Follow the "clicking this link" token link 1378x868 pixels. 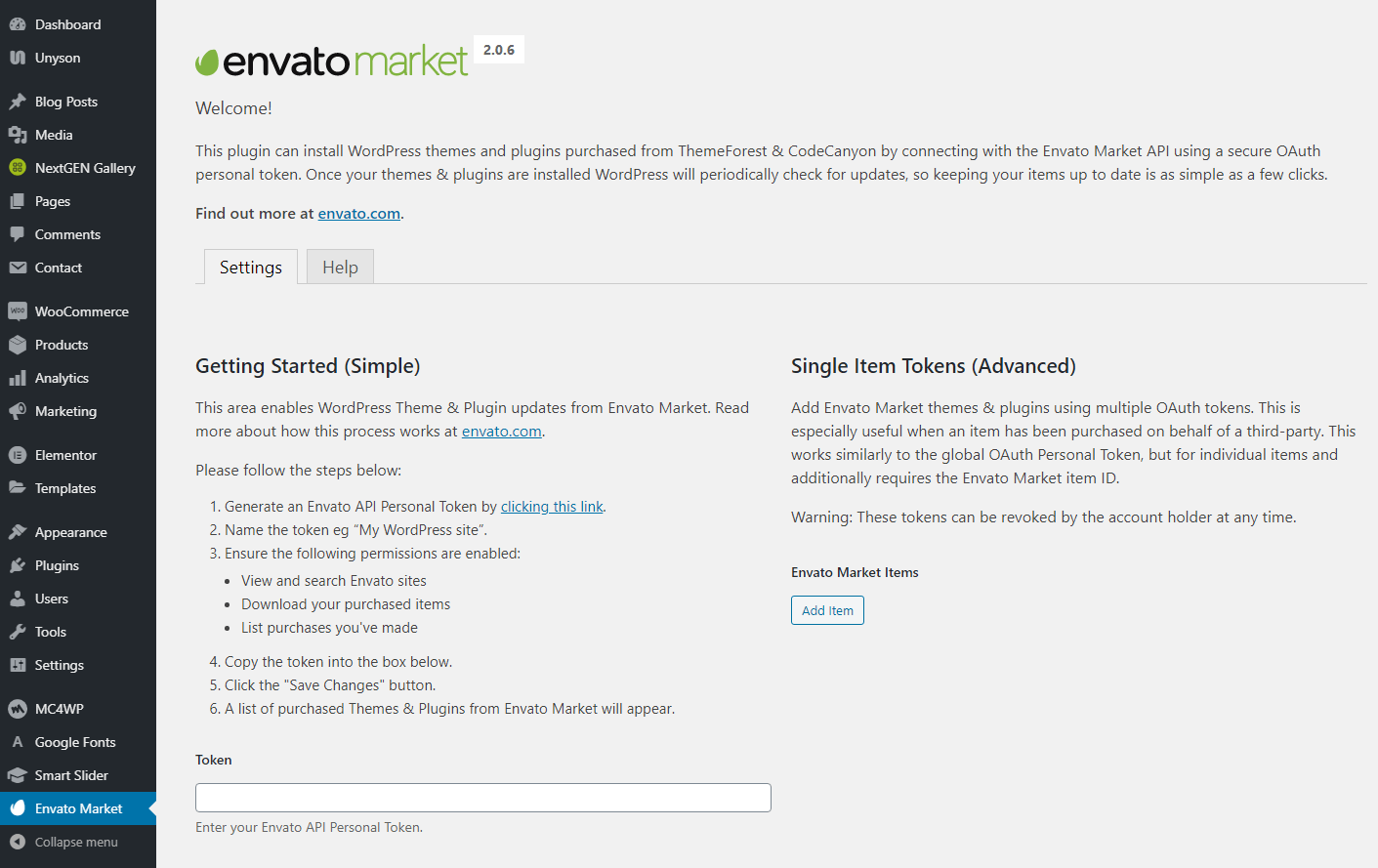[x=552, y=507]
